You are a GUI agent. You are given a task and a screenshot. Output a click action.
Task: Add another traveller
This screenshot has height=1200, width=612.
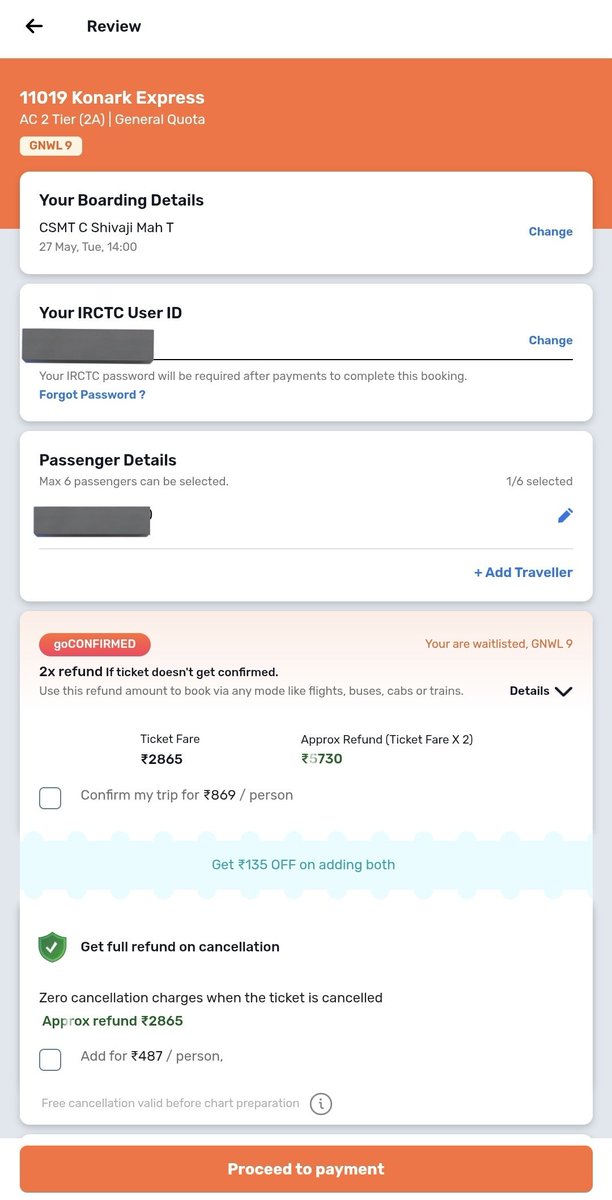click(523, 573)
